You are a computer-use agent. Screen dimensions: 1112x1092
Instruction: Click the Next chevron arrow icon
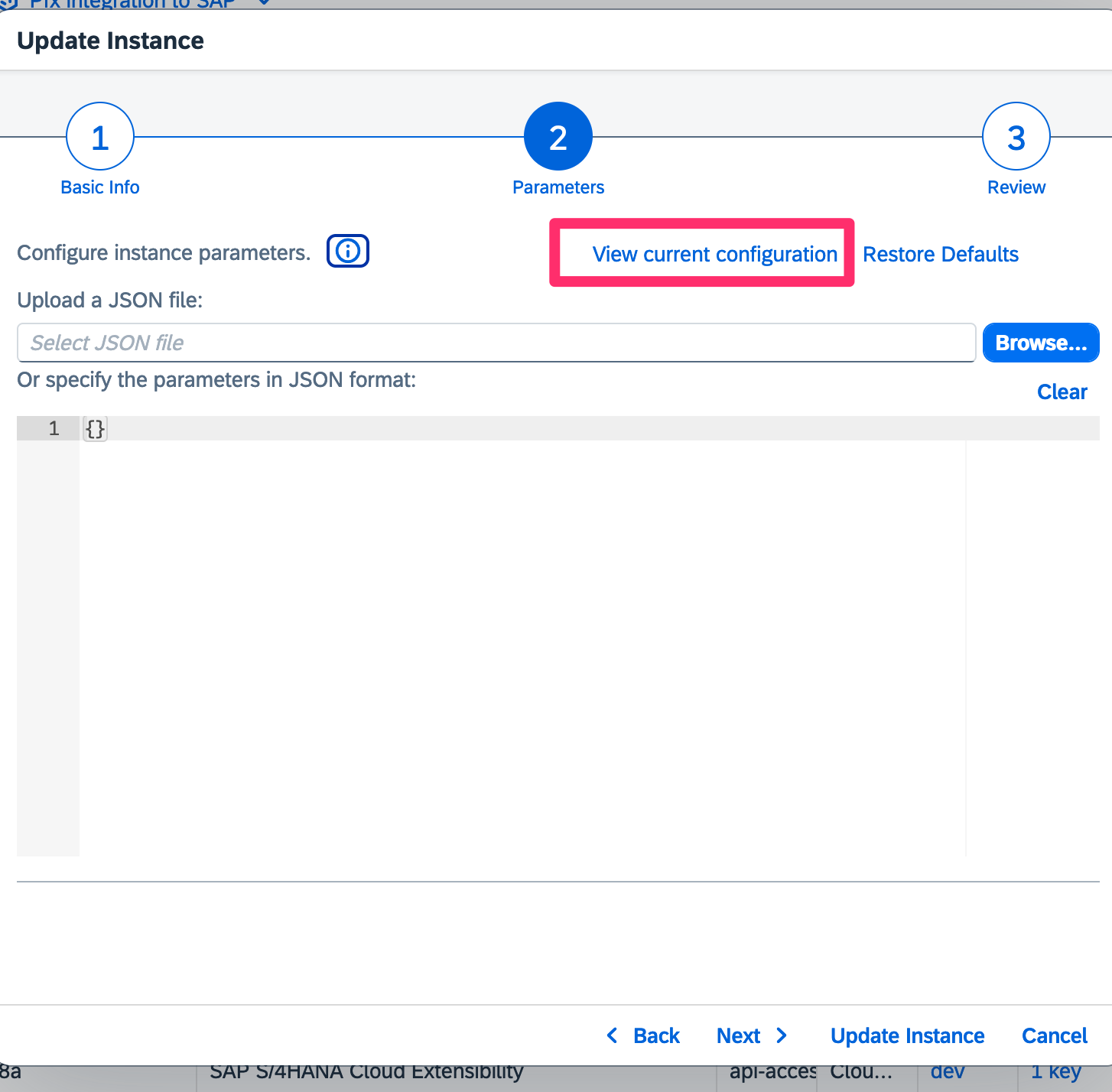click(782, 1035)
